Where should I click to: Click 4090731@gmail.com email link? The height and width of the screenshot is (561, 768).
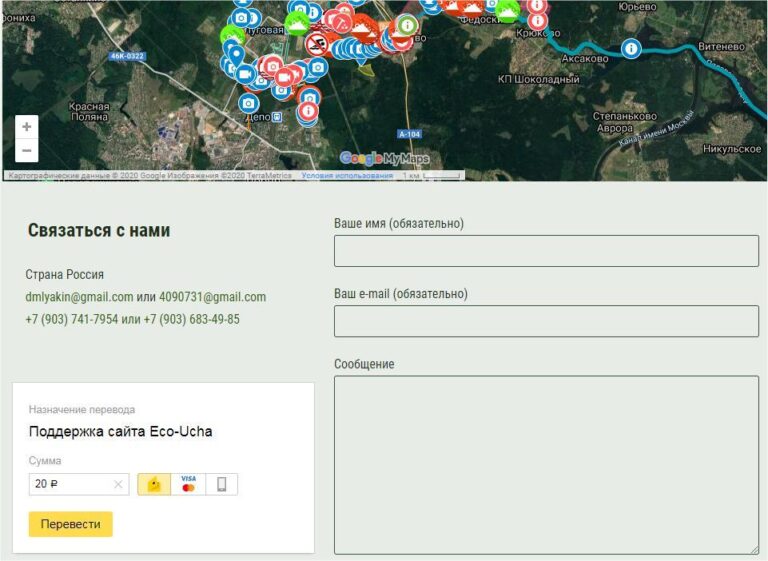(212, 297)
